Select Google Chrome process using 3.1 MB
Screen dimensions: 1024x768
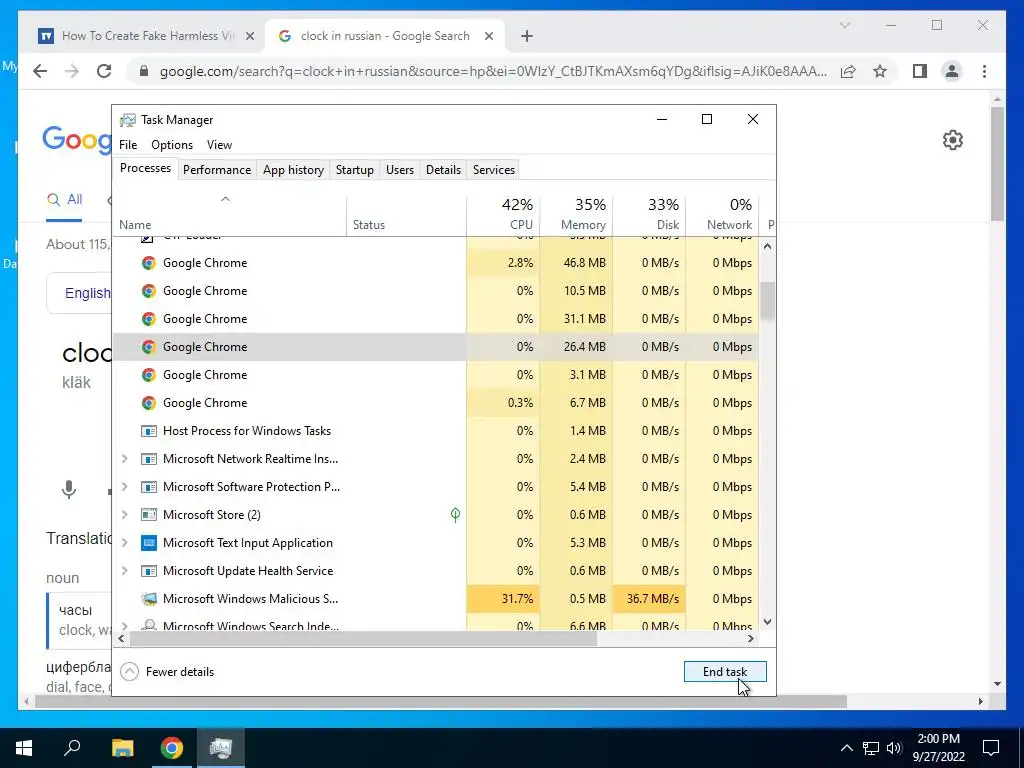pyautogui.click(x=436, y=375)
